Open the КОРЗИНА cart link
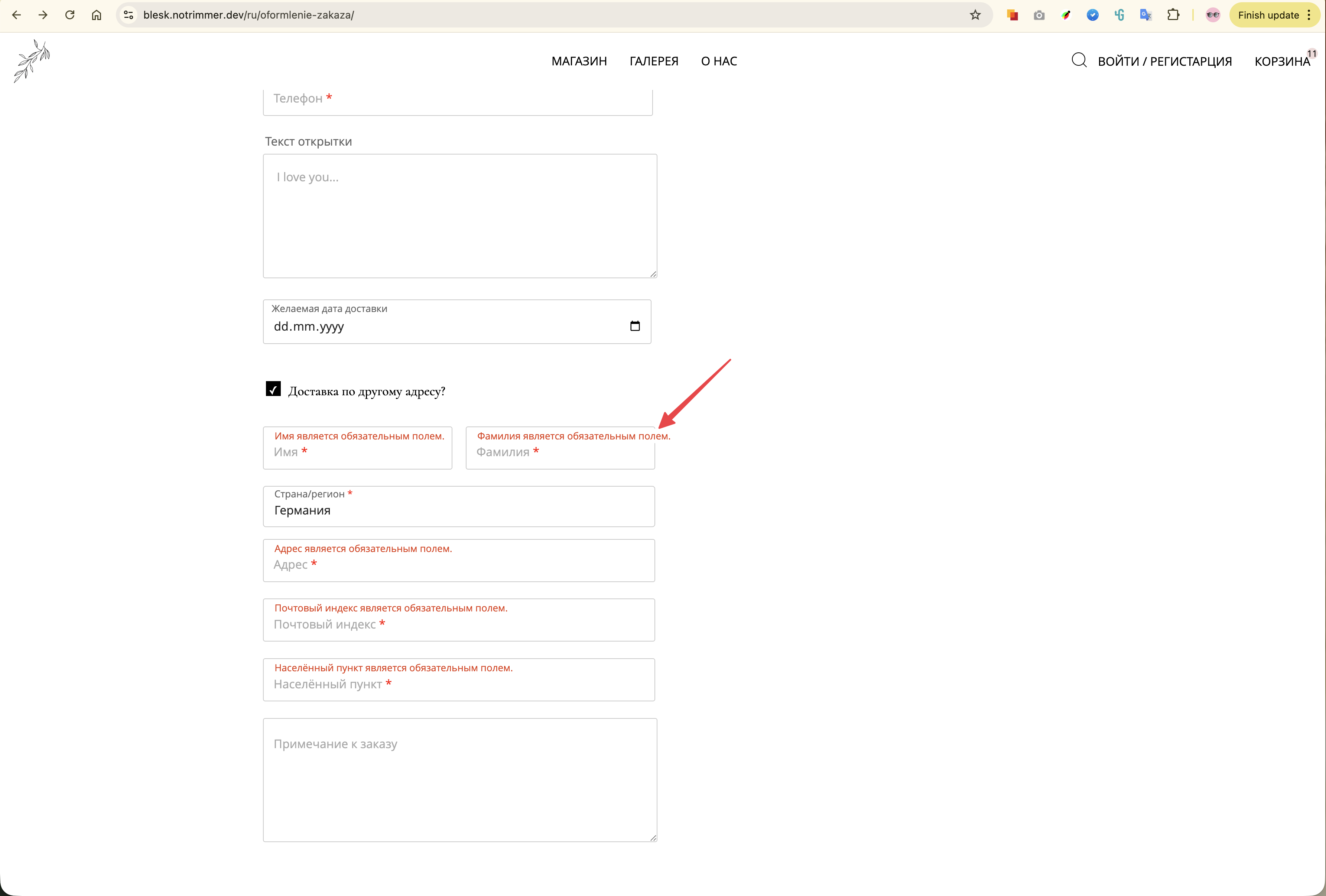This screenshot has width=1326, height=896. [x=1281, y=62]
